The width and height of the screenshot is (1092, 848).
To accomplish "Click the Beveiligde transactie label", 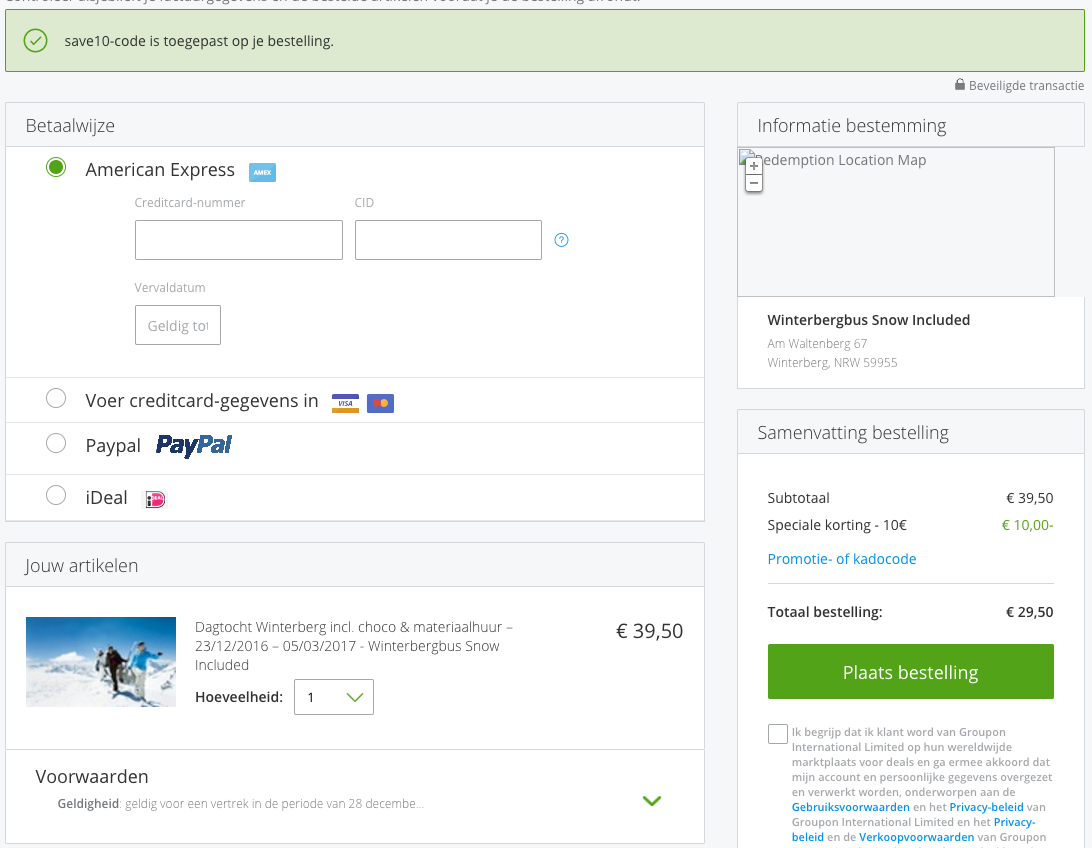I will pyautogui.click(x=1026, y=86).
